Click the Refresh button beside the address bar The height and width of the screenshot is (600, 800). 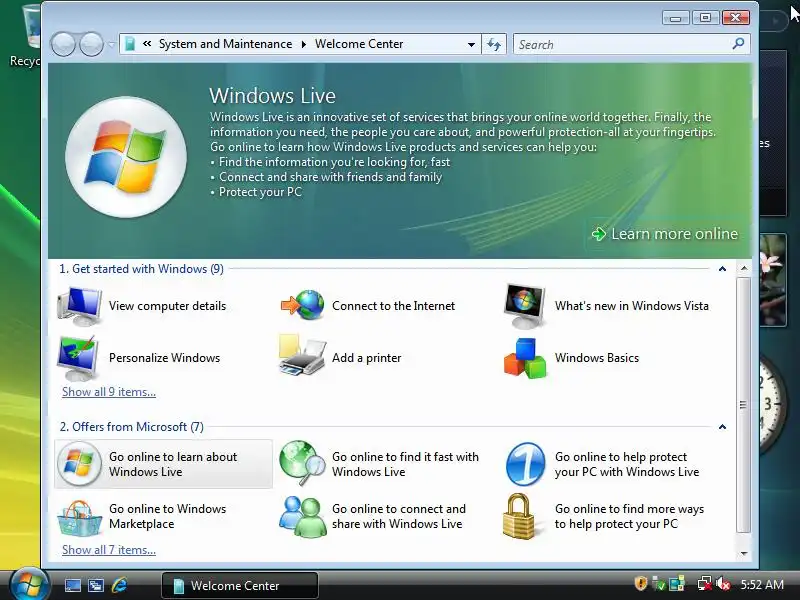click(494, 44)
